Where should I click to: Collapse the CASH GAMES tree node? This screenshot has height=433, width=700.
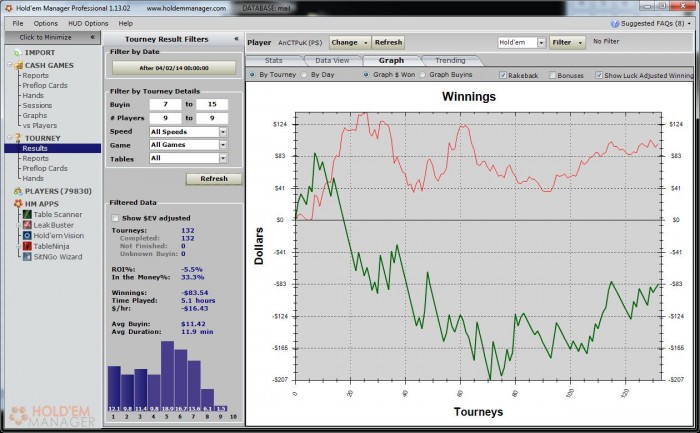coord(9,65)
